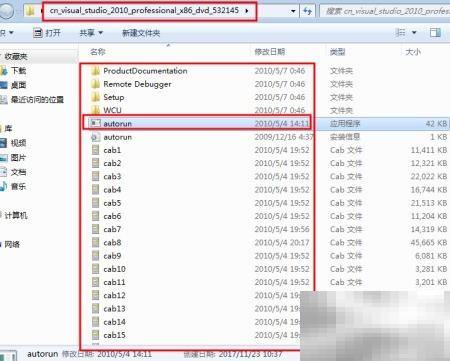Click the 42 KB size cell

[436, 124]
